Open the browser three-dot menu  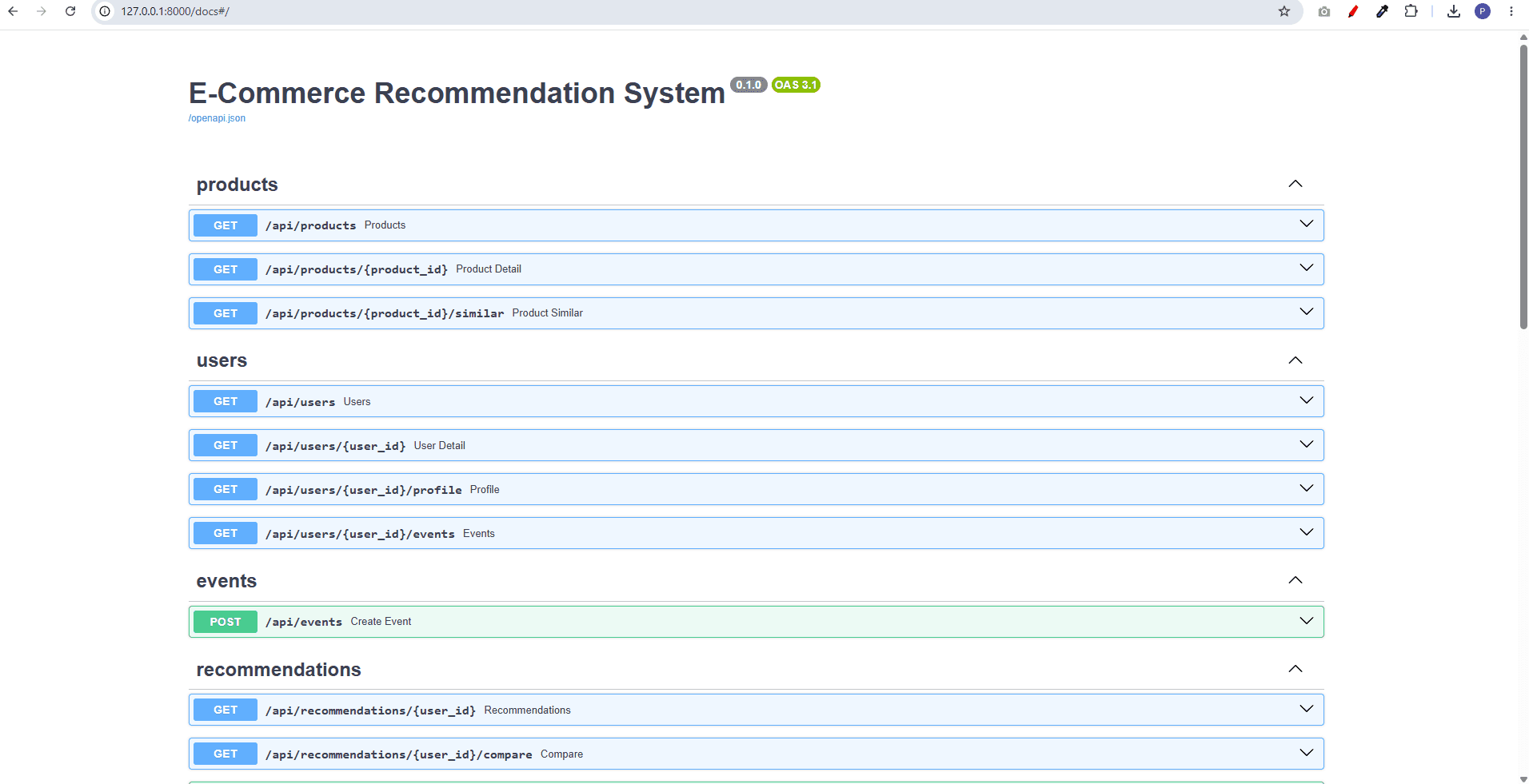(1511, 11)
